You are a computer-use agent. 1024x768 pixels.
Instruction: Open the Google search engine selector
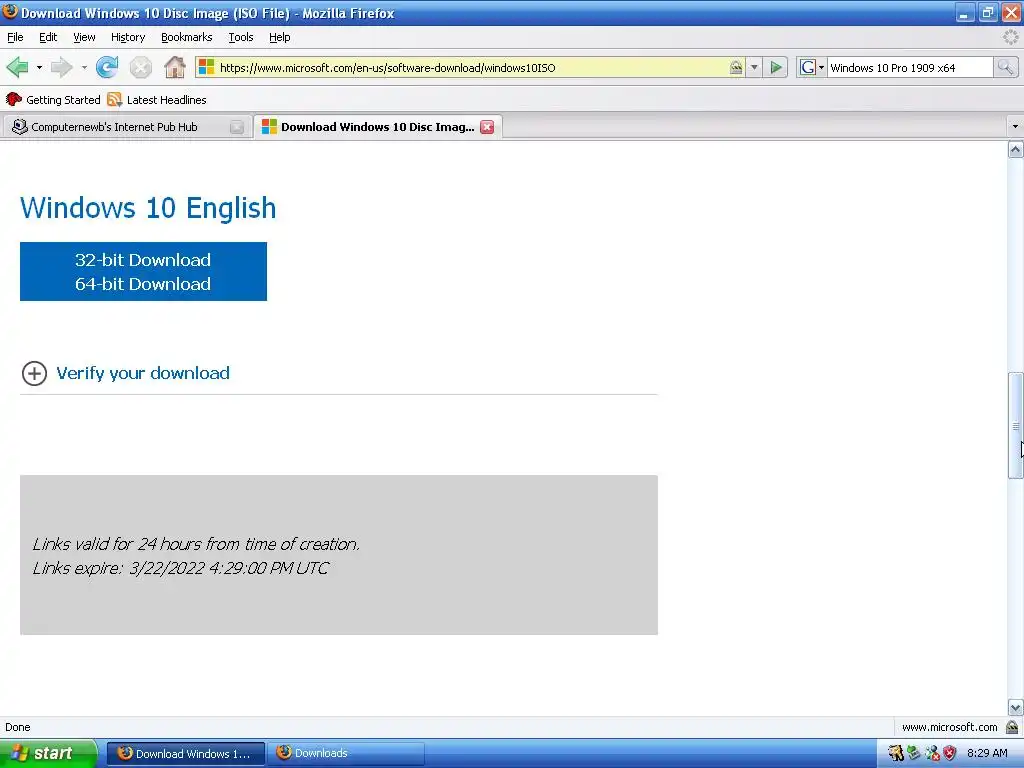click(x=812, y=67)
